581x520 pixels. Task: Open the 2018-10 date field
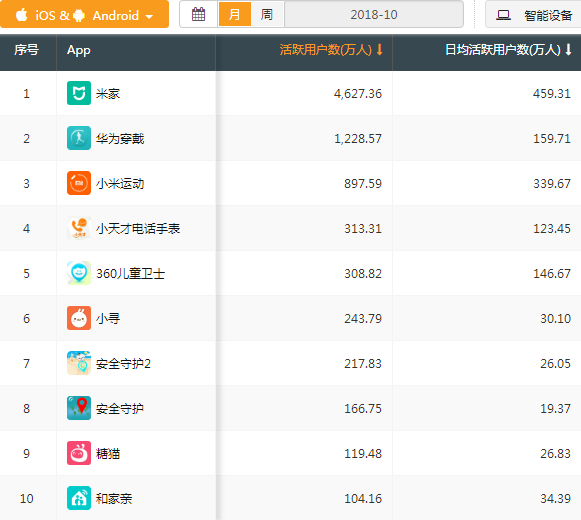374,14
